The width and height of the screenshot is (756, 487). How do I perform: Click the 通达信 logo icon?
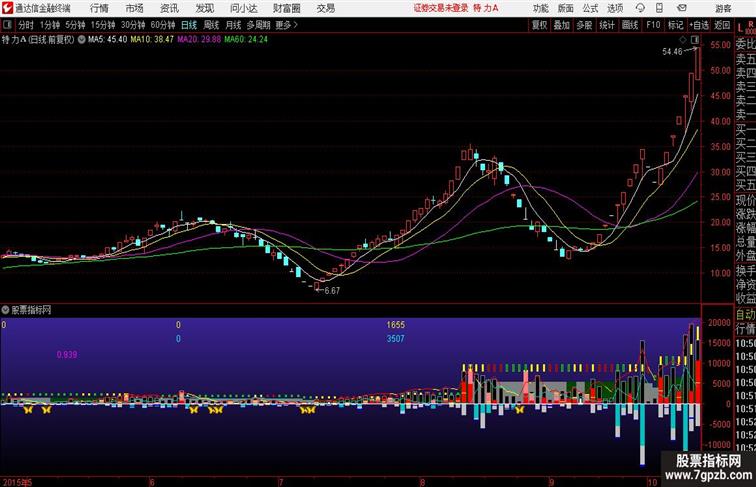pos(7,8)
